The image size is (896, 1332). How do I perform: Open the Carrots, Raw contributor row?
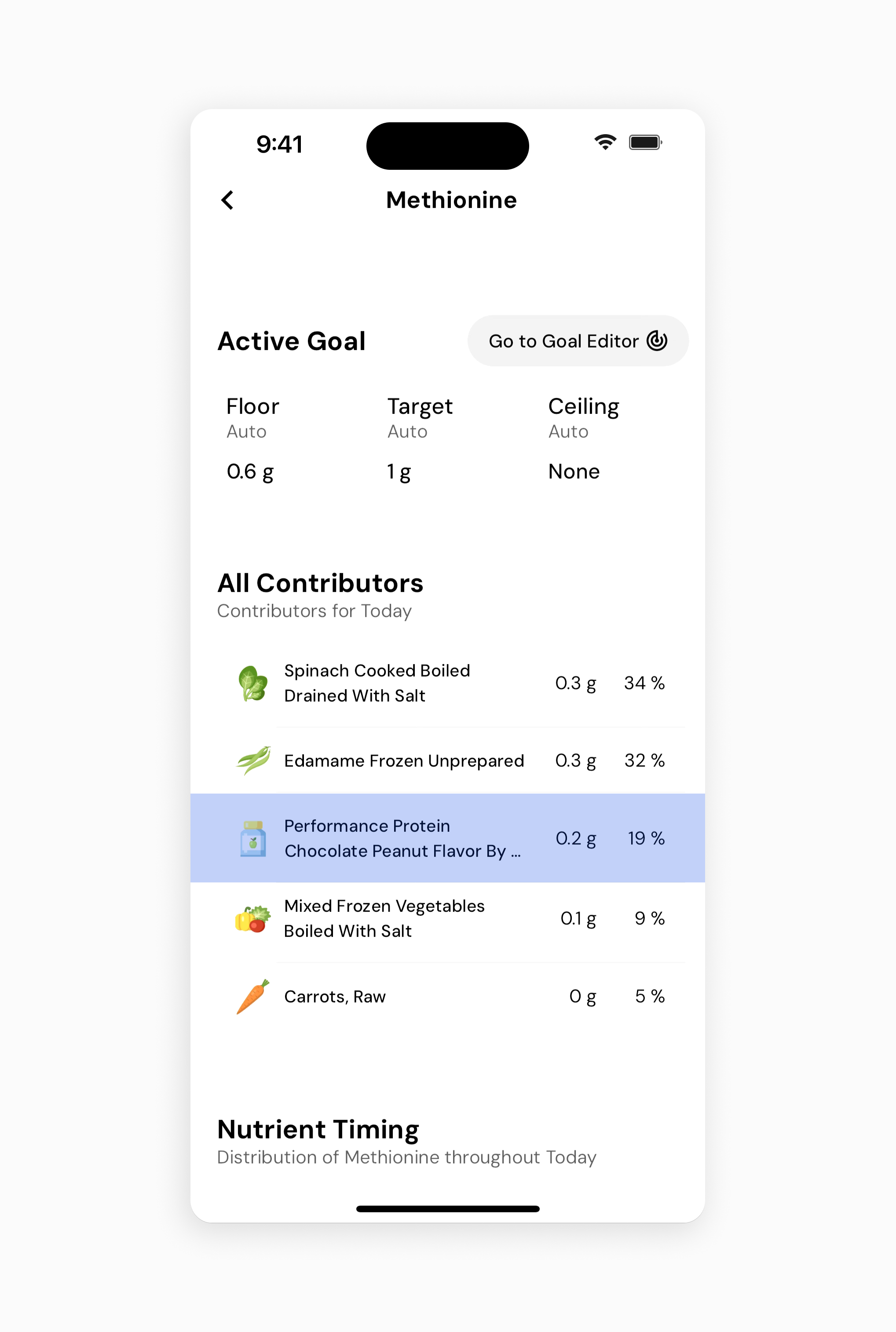tap(335, 996)
